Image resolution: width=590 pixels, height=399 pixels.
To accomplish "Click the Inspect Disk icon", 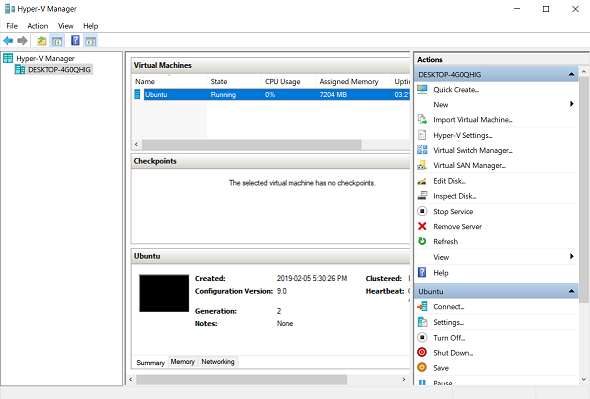I will pos(422,196).
